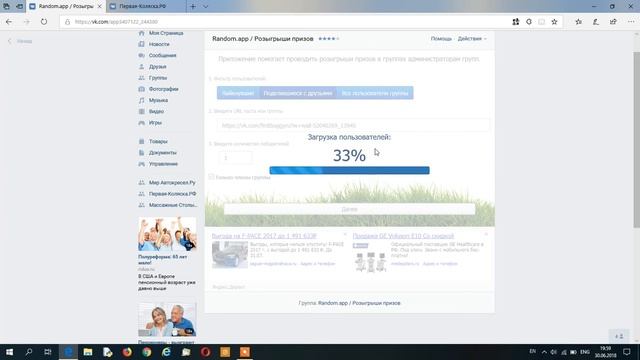Click the post URL input field
Image resolution: width=640 pixels, height=360 pixels.
353,125
